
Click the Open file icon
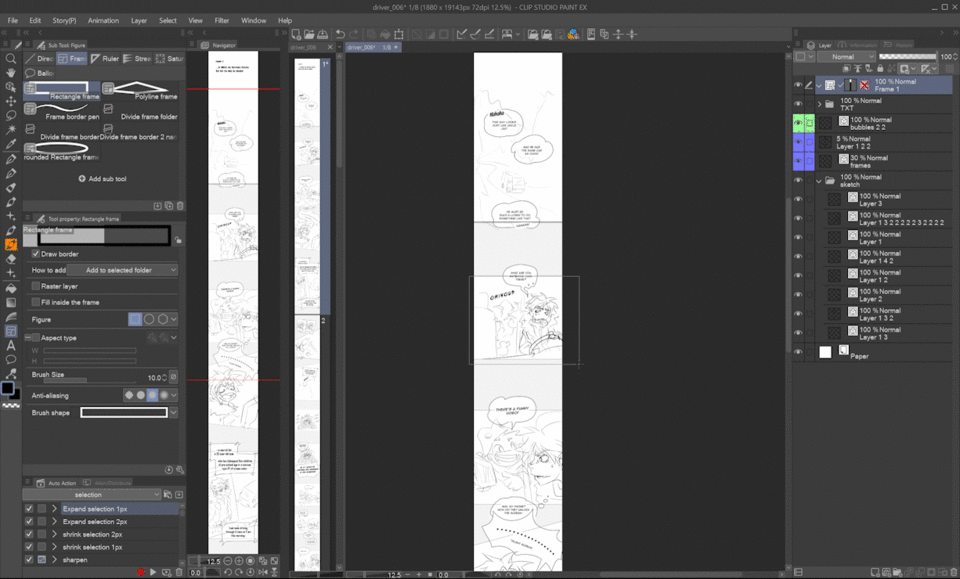pyautogui.click(x=309, y=34)
